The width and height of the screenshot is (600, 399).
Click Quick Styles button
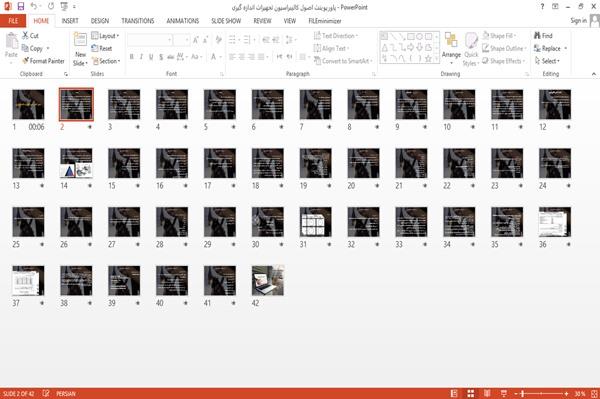point(471,50)
